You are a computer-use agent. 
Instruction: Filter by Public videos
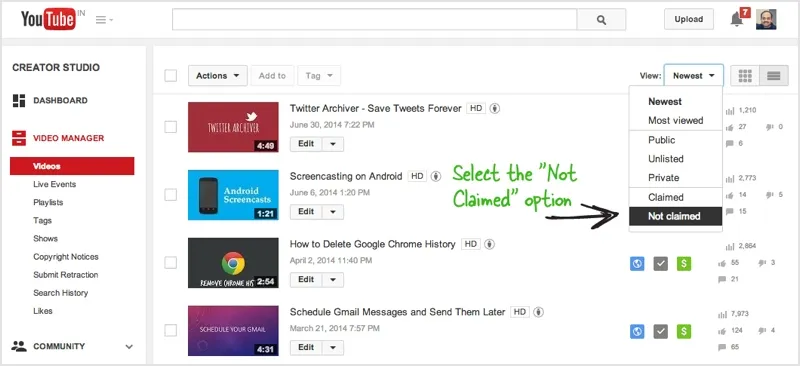click(675, 140)
